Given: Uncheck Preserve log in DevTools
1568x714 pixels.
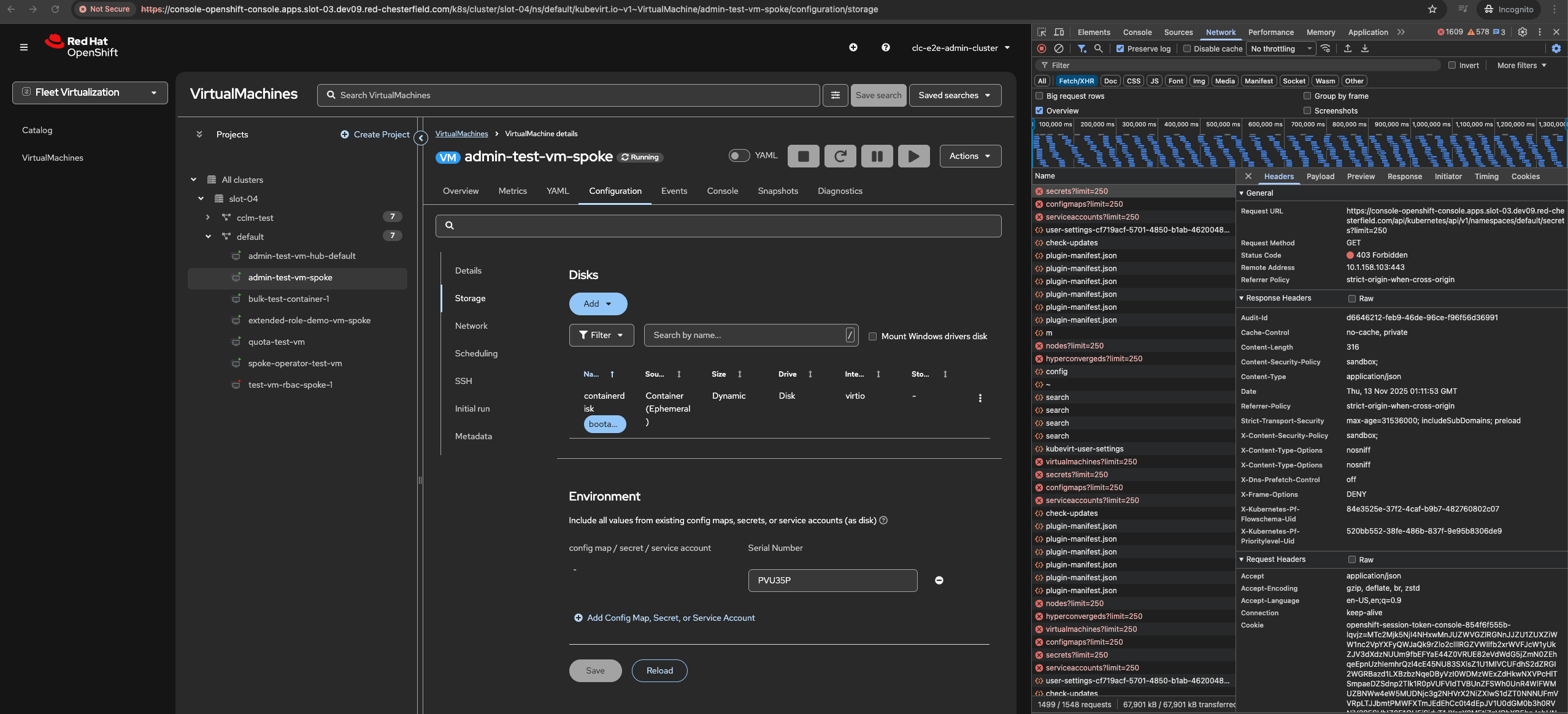Looking at the screenshot, I should [1120, 49].
